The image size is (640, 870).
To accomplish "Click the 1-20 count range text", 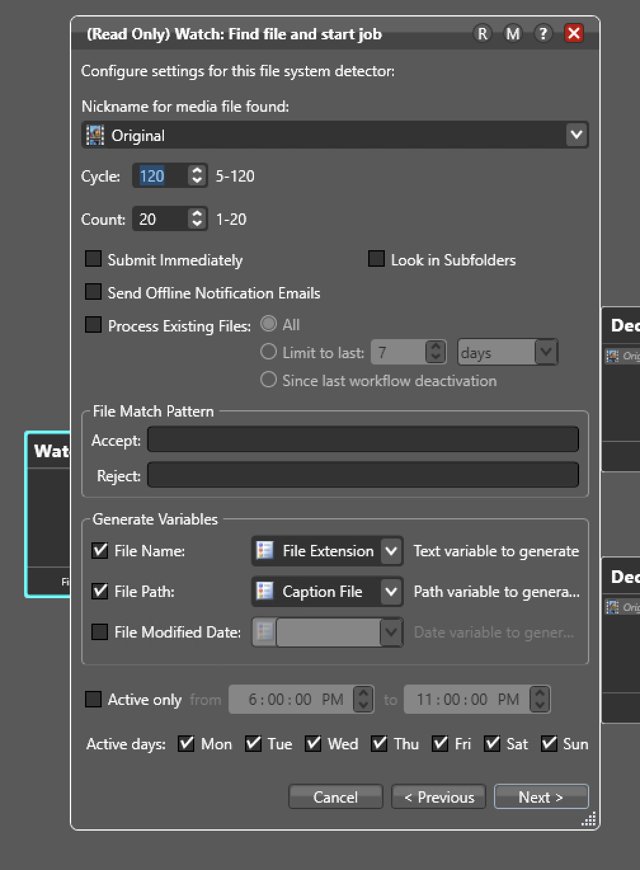I will 231,219.
